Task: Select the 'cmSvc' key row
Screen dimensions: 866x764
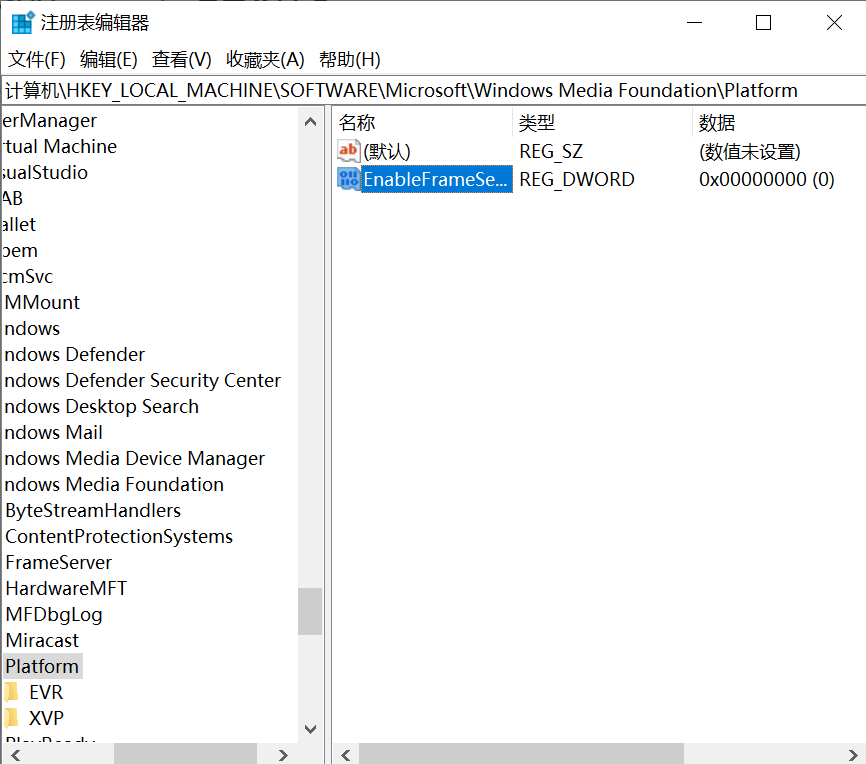Action: coord(28,277)
